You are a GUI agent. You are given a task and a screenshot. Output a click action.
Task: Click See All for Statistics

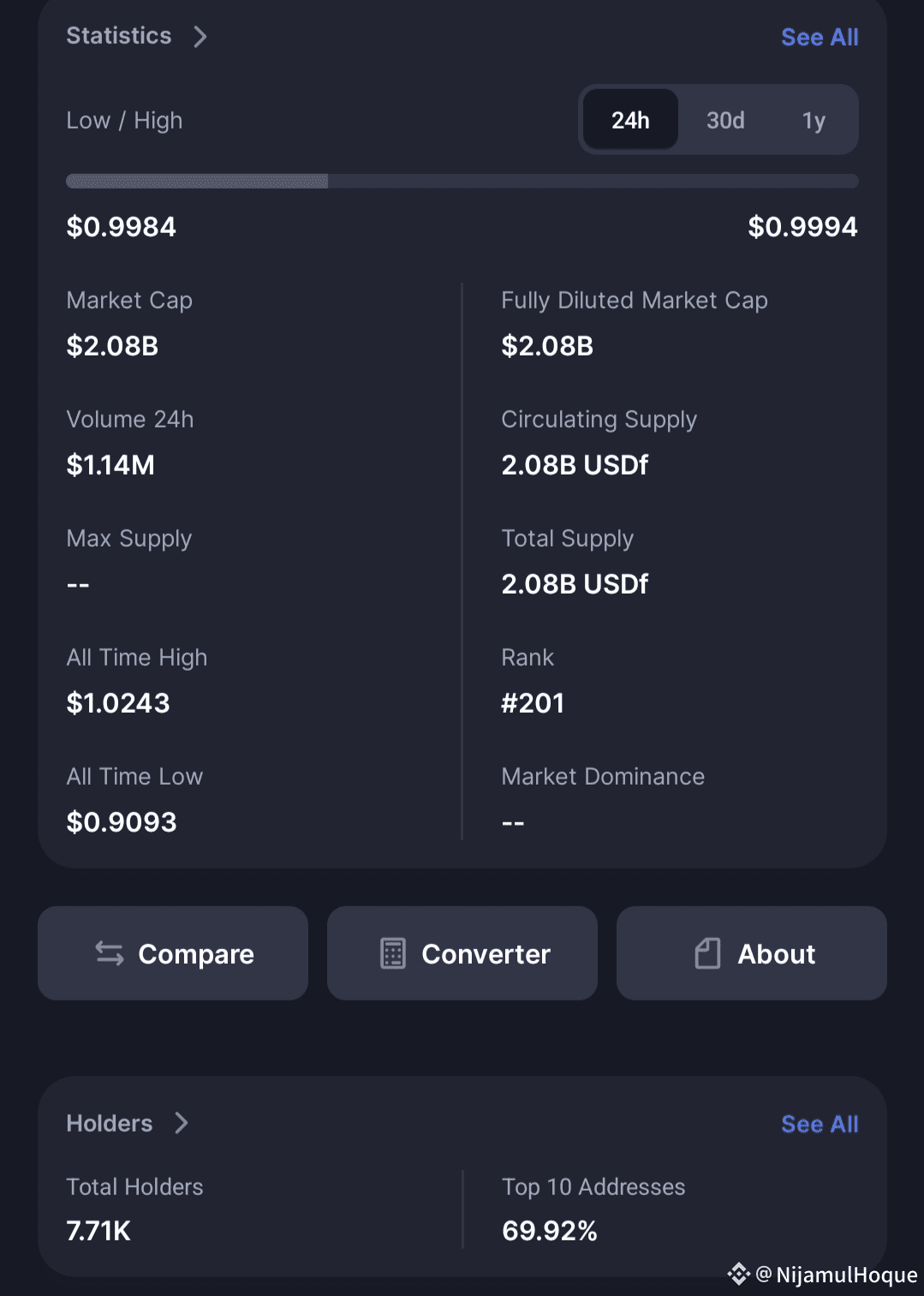(x=820, y=37)
